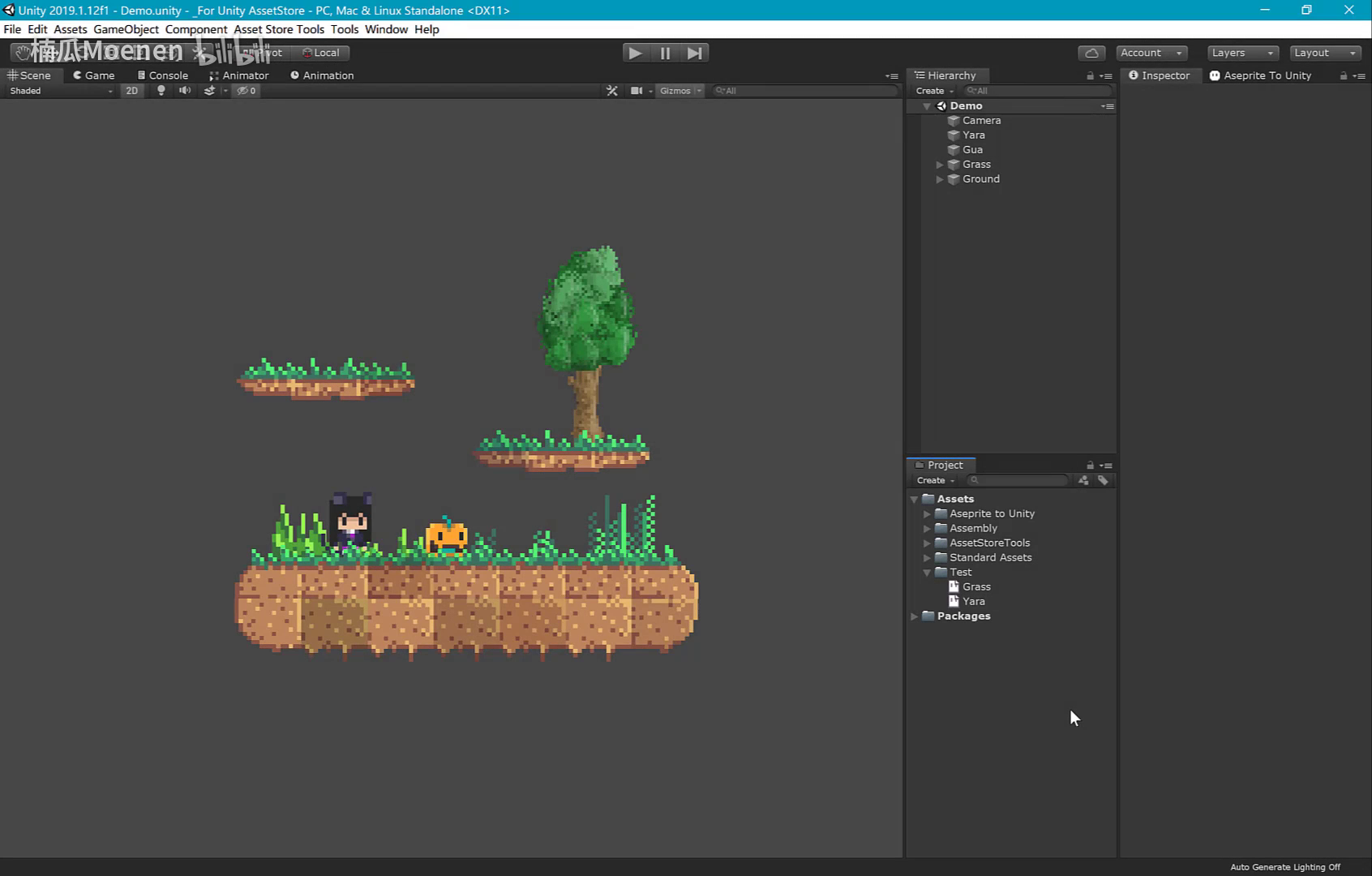
Task: Click Search by Label tag icon
Action: pos(1103,480)
